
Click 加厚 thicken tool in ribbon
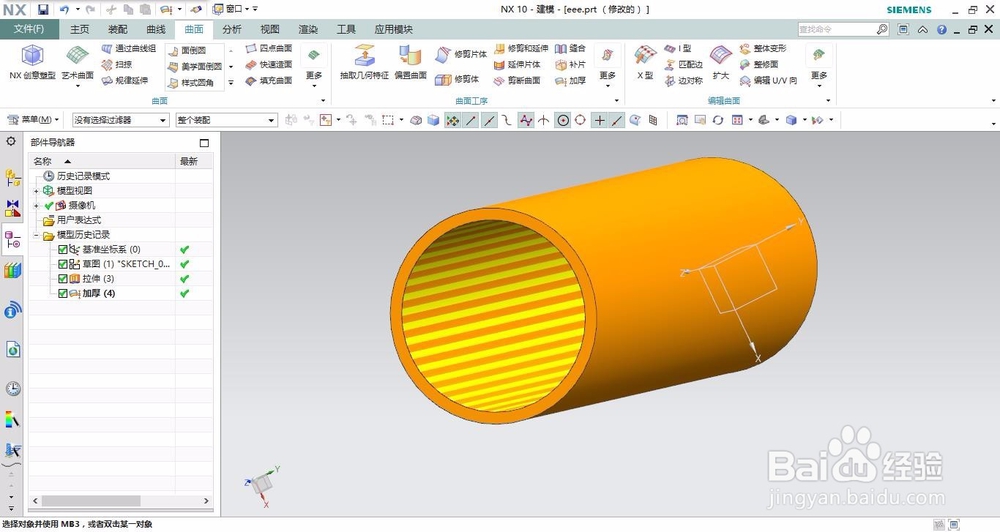[570, 80]
